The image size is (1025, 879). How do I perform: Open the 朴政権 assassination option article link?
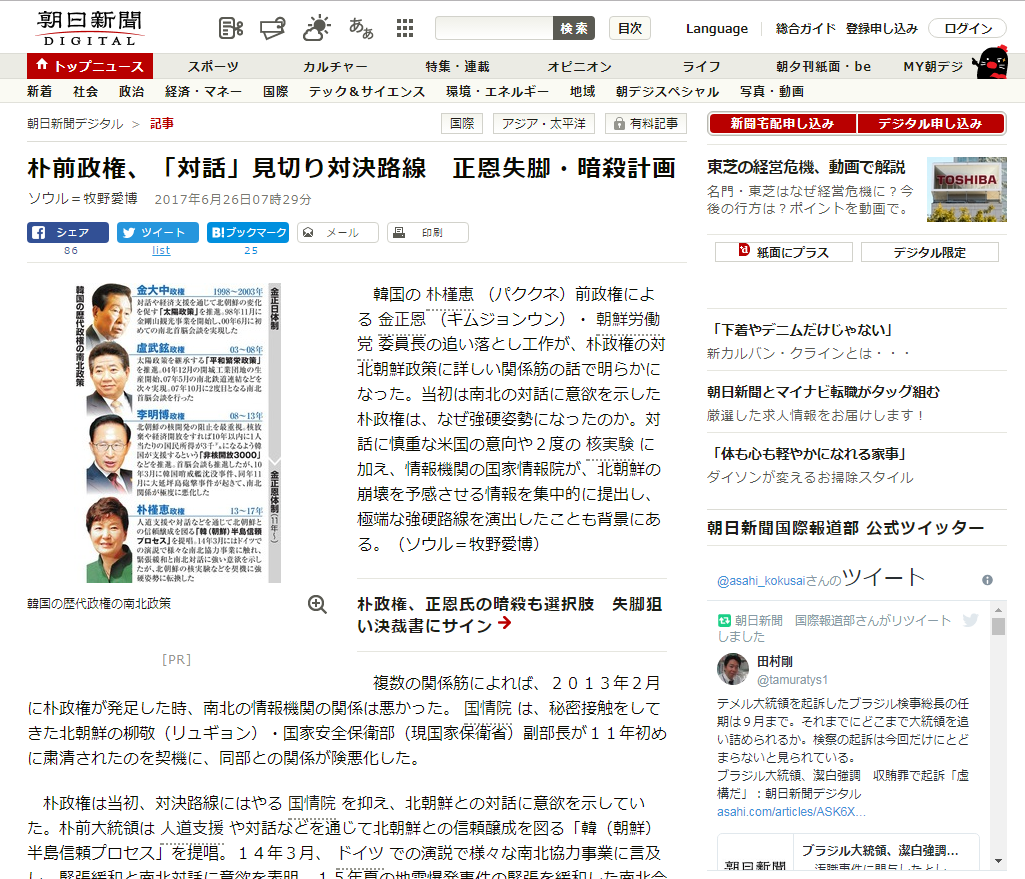tap(509, 615)
